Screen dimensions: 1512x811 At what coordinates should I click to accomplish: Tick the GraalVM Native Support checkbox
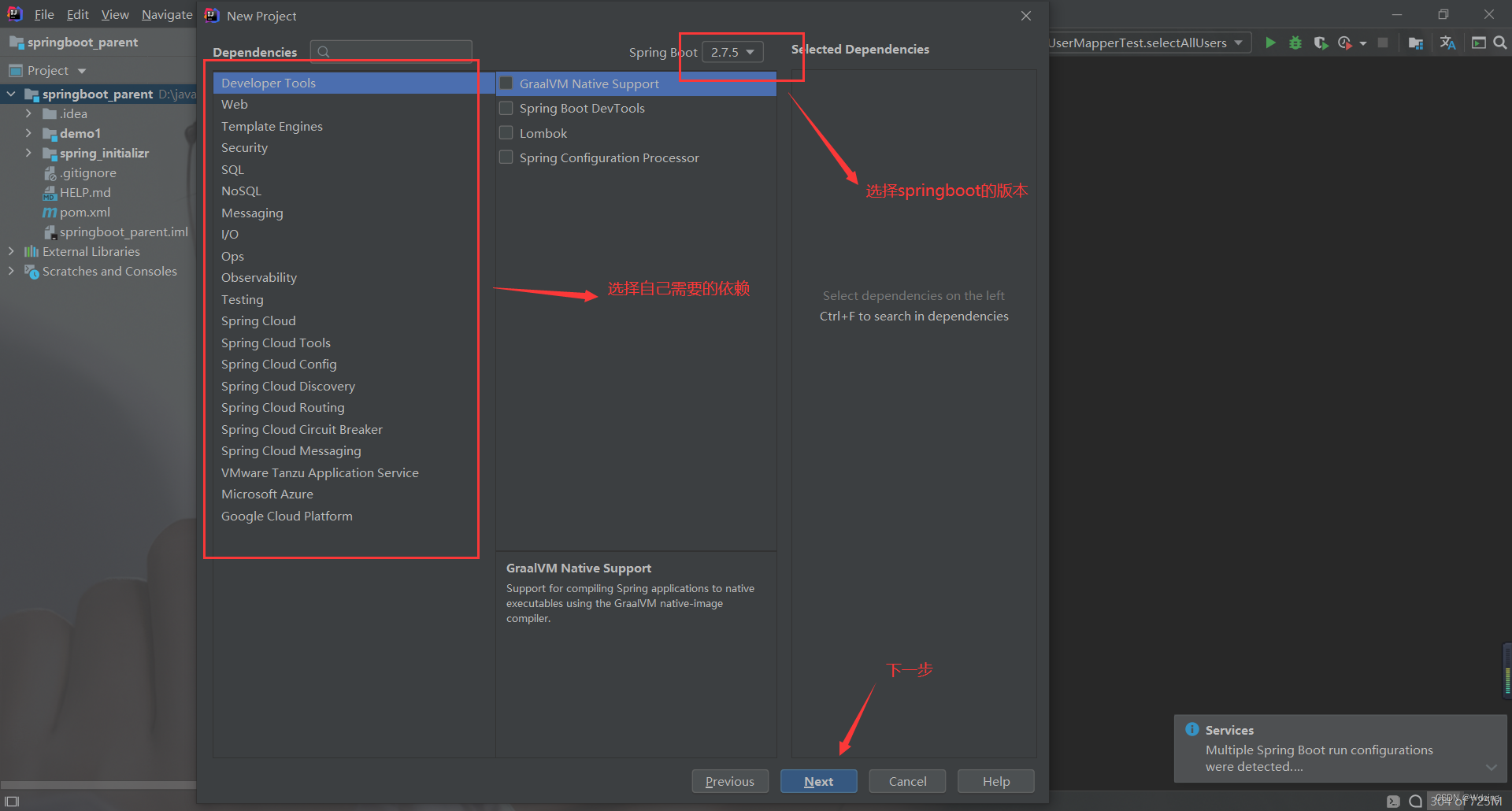(506, 83)
